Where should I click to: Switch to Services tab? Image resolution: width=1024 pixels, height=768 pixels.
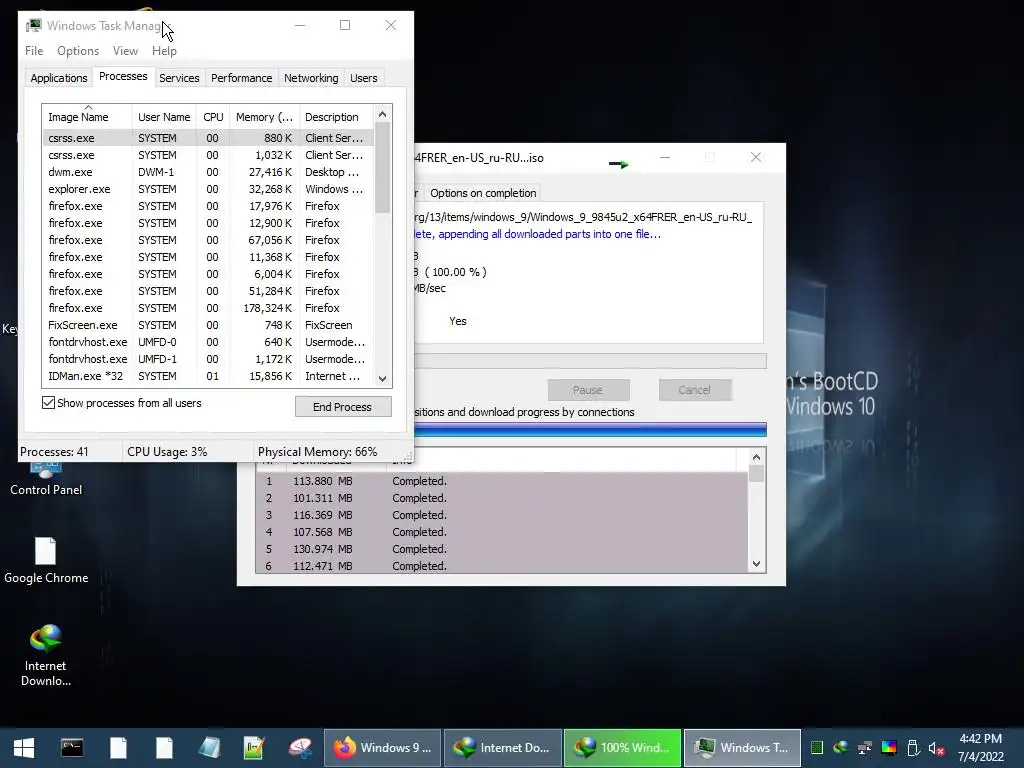(x=179, y=78)
